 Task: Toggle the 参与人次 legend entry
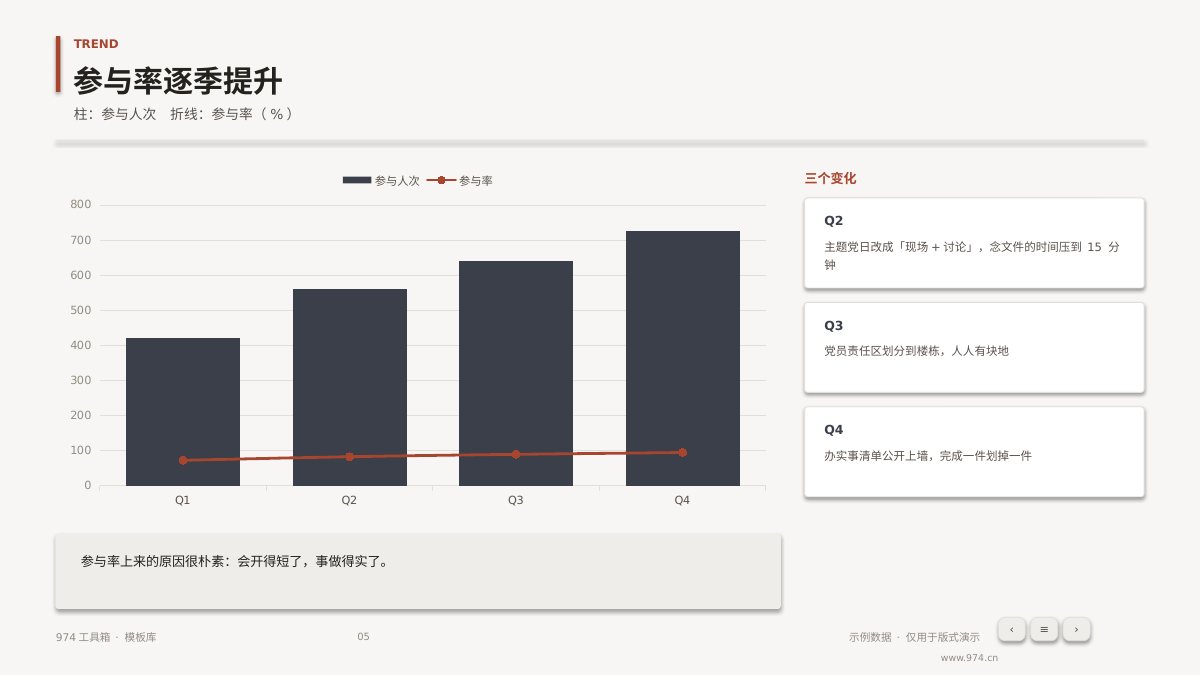coord(381,181)
